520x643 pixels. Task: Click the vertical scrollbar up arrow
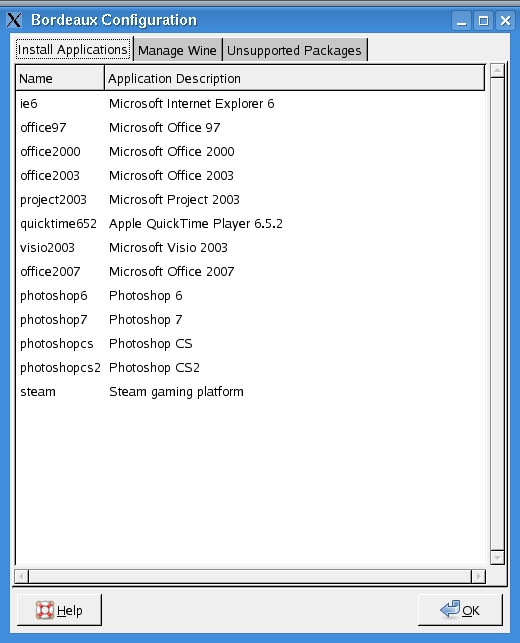497,71
